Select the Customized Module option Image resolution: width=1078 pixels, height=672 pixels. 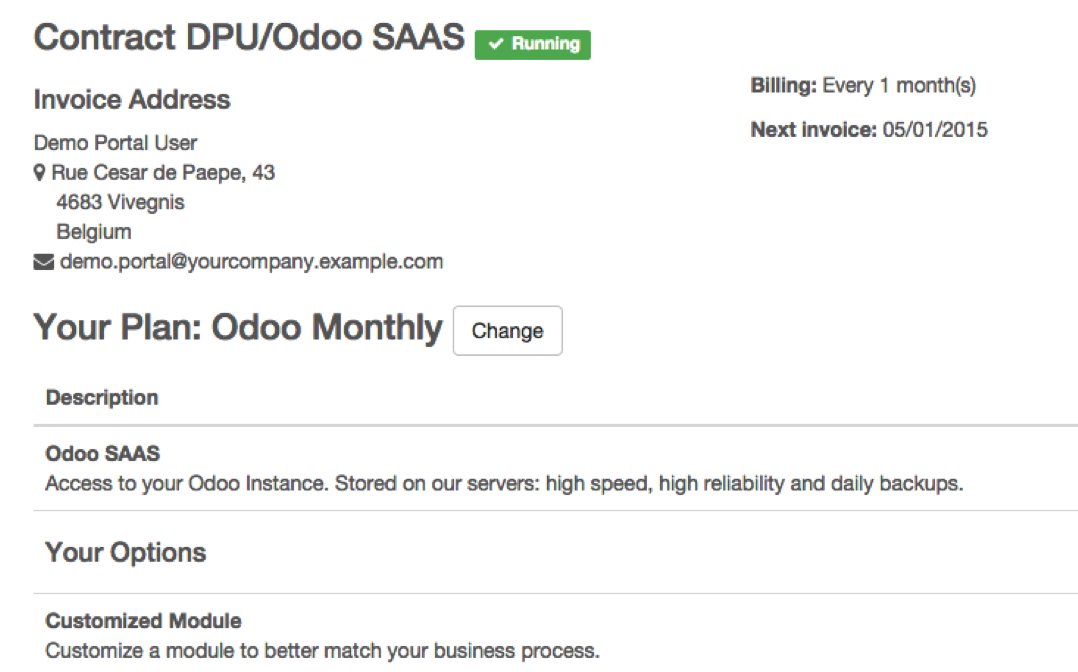(x=144, y=621)
